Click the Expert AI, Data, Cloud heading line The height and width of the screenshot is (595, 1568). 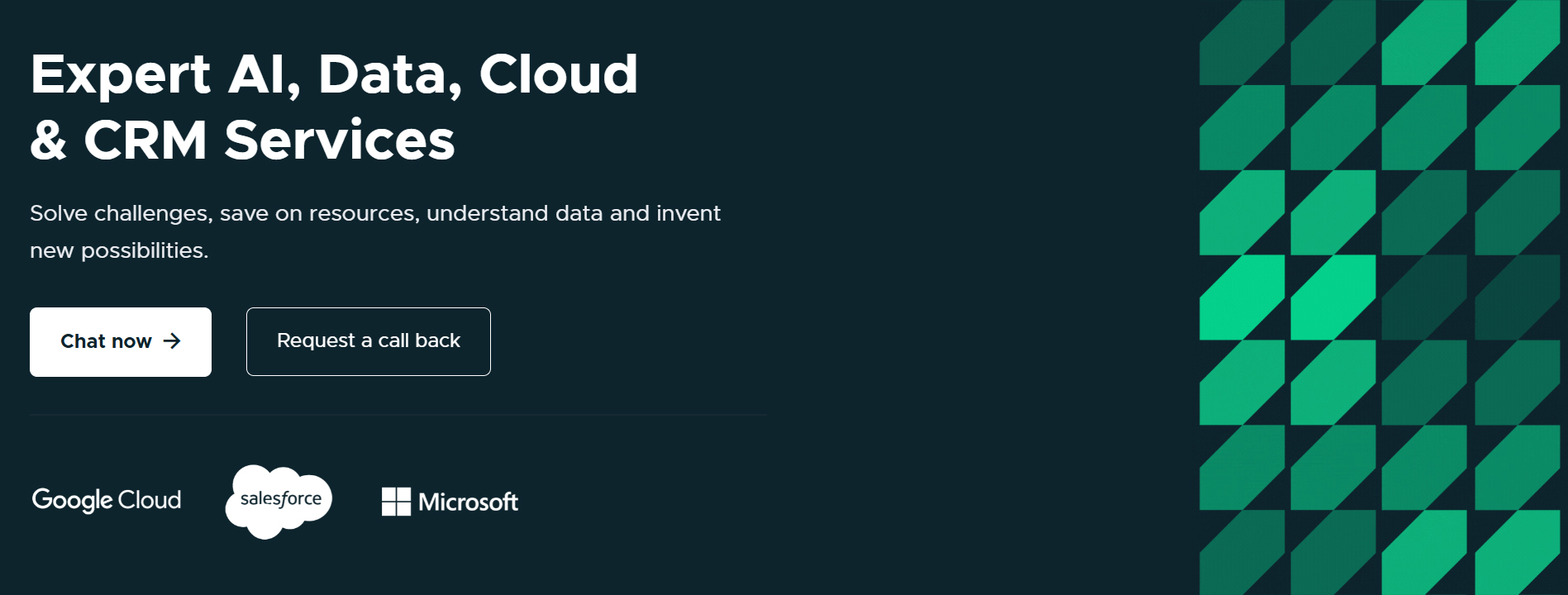coord(334,74)
